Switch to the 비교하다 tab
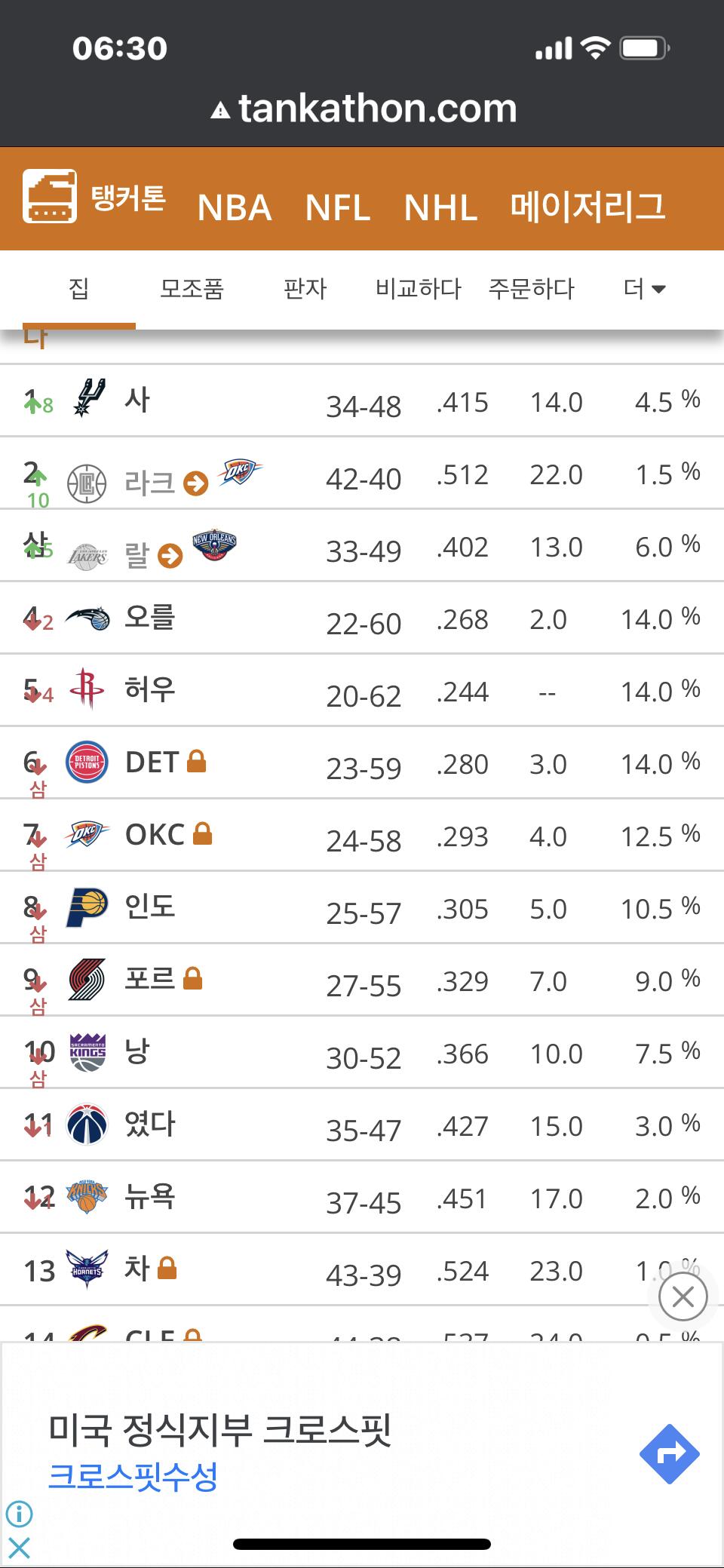 coord(418,289)
